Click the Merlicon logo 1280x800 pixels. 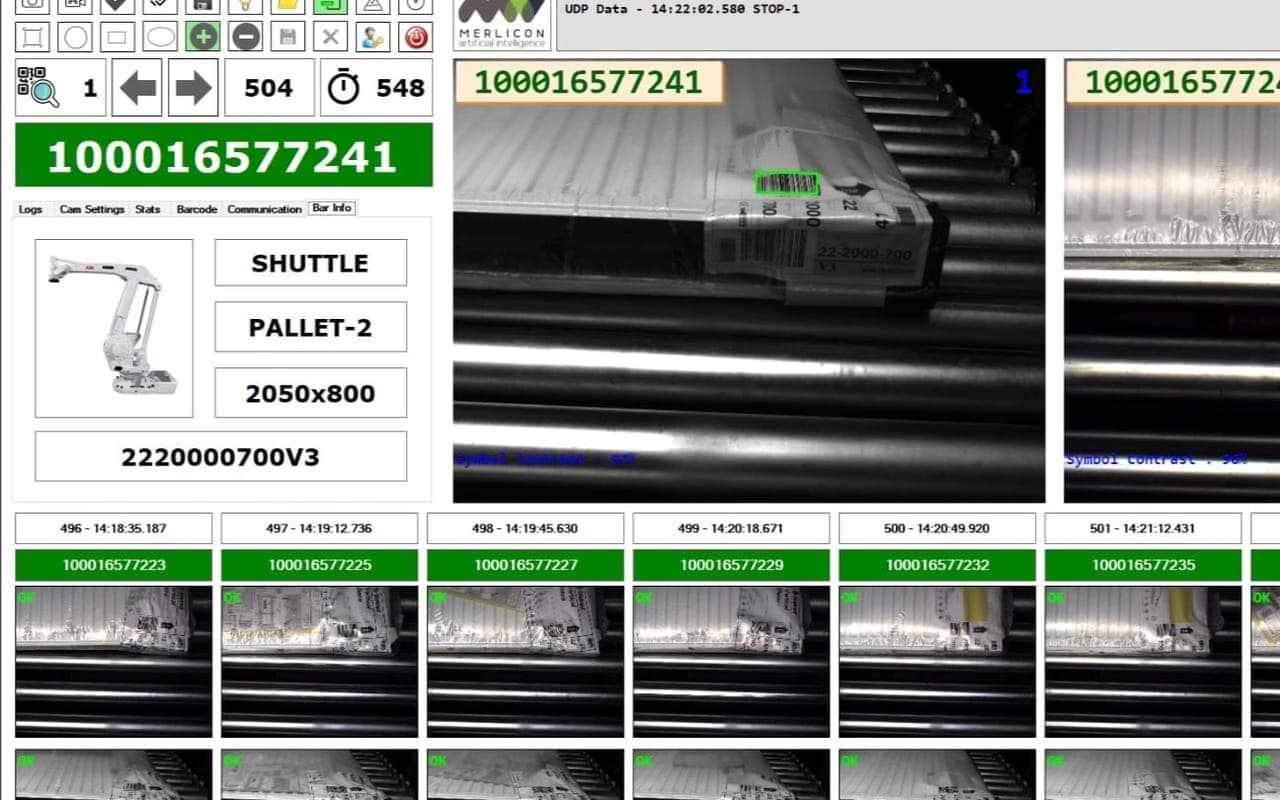502,24
